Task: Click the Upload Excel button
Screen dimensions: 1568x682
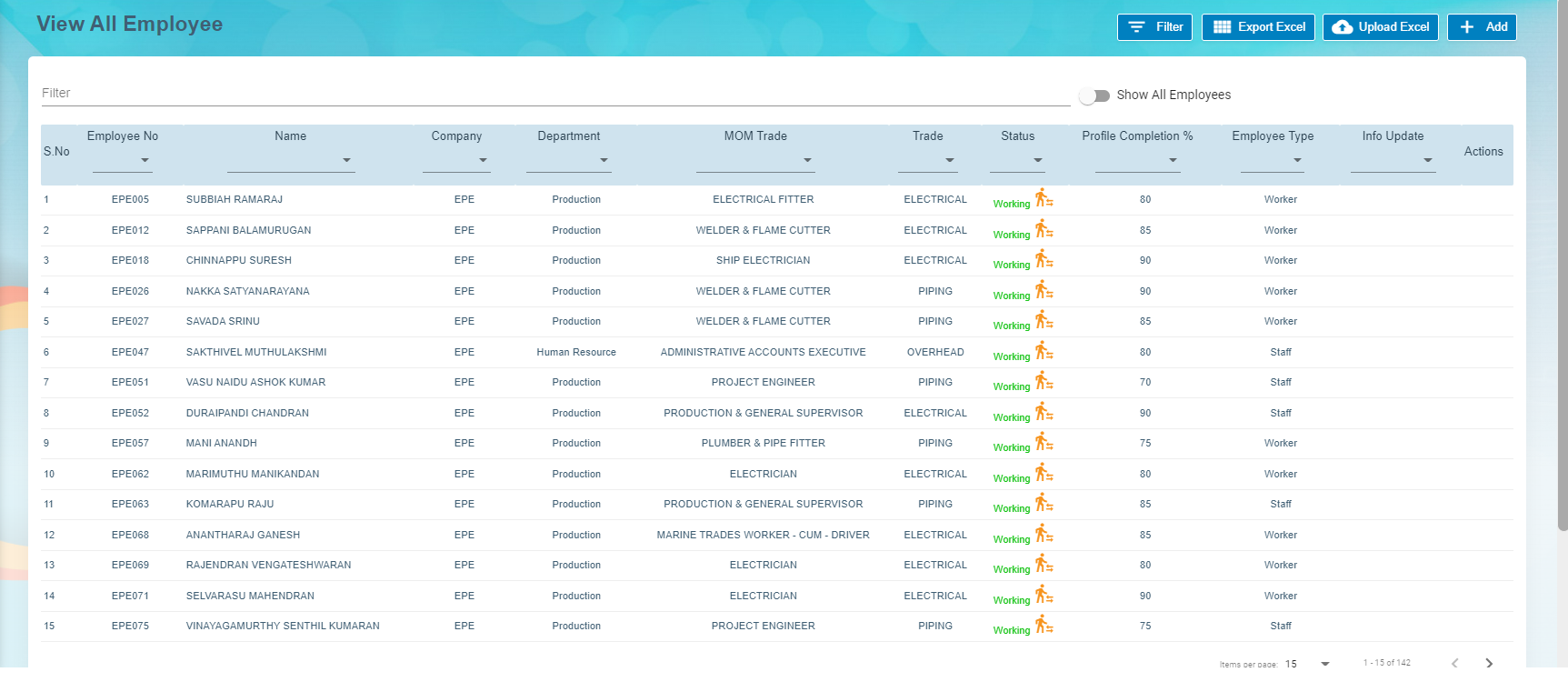Action: (x=1380, y=27)
